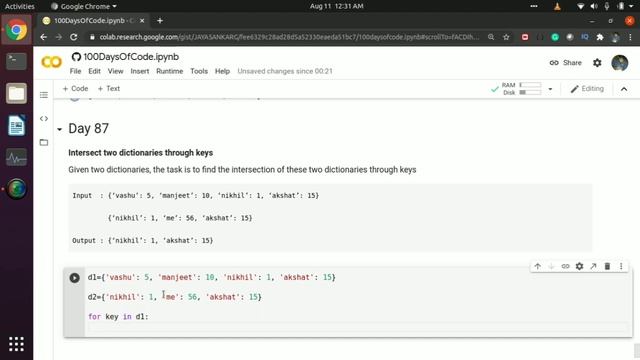
Task: Click Unsaved changes since 00:21
Action: click(285, 71)
